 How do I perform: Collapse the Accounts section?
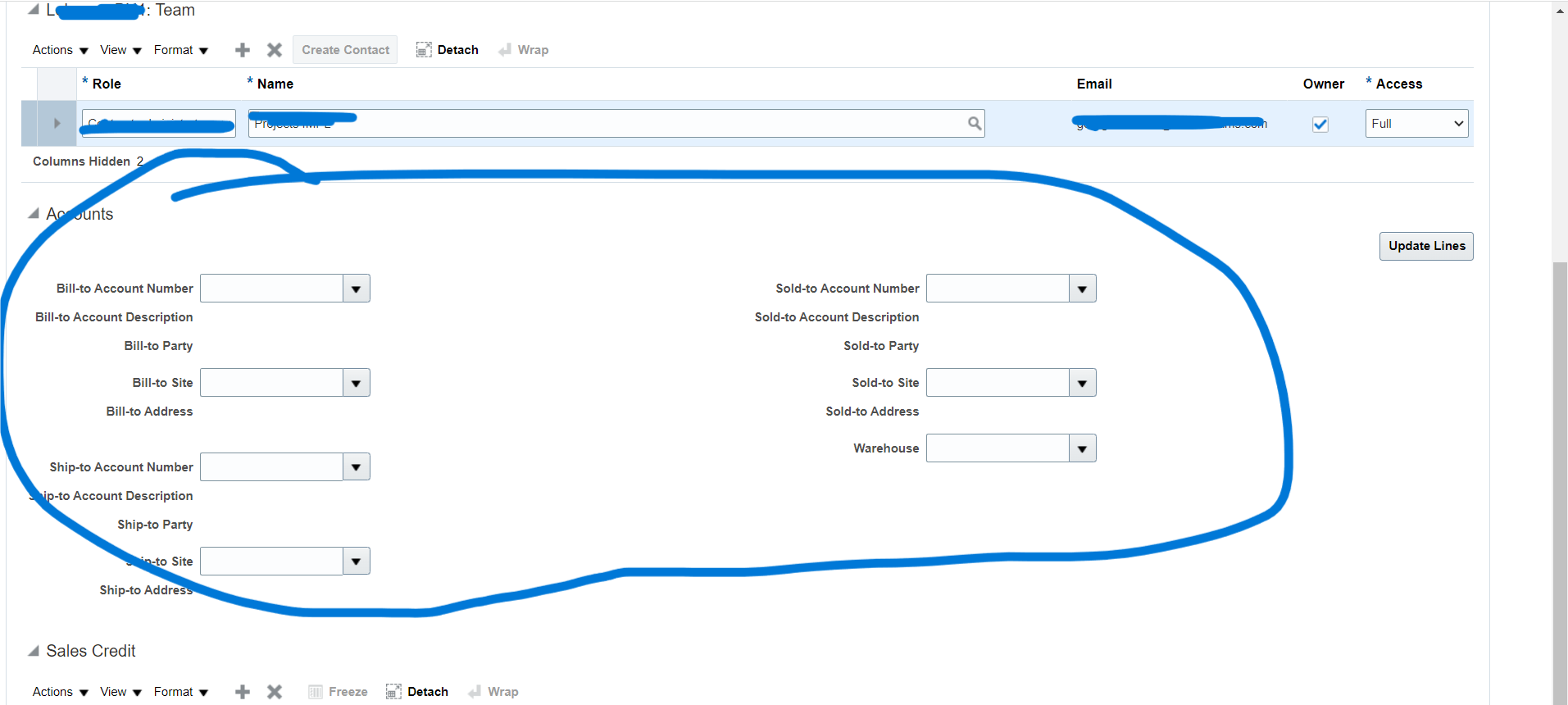coord(34,214)
